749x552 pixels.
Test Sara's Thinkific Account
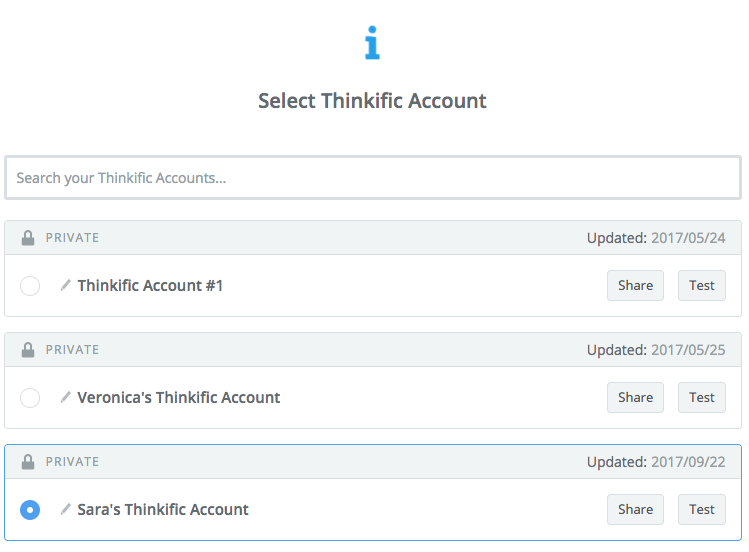click(x=702, y=510)
